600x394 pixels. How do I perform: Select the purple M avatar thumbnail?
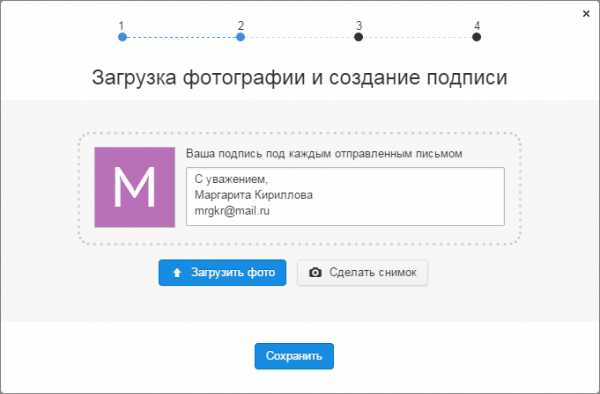click(x=135, y=187)
